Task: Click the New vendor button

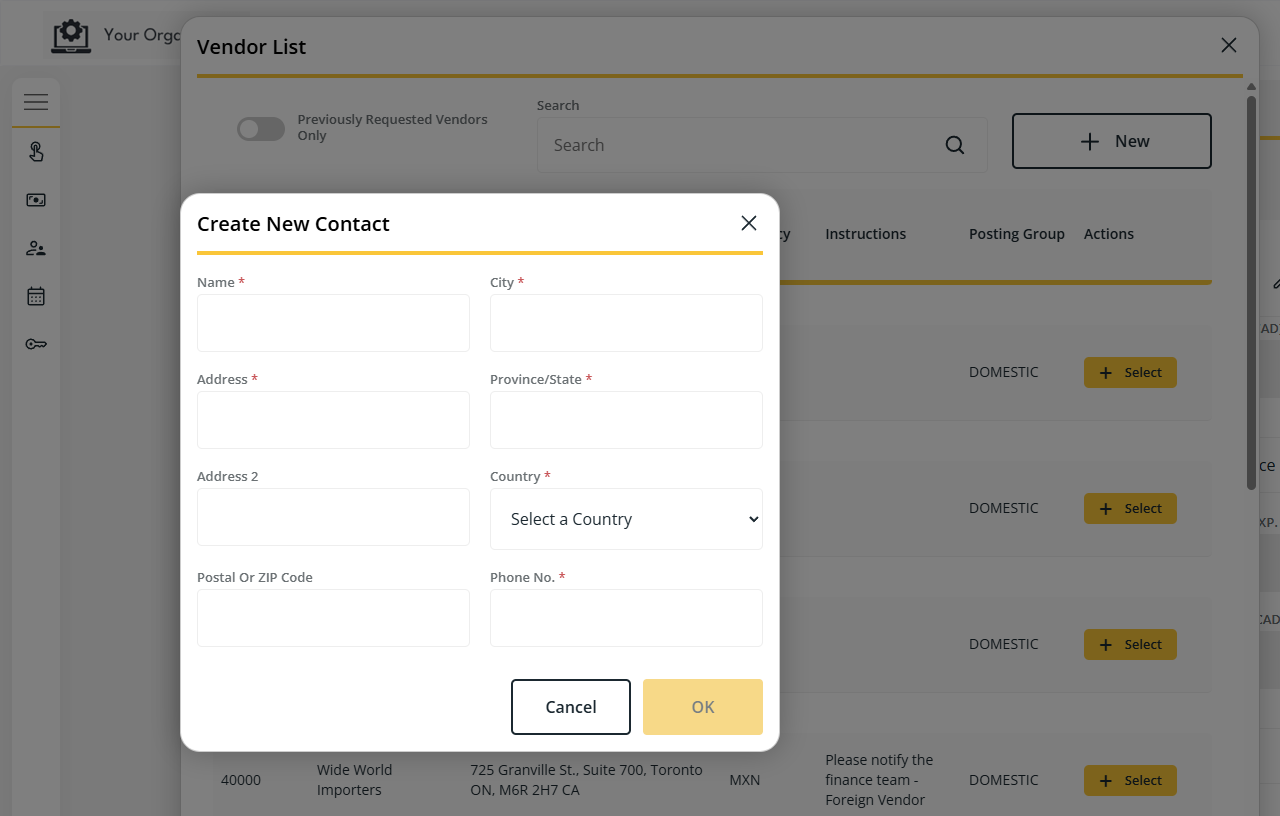Action: (1112, 141)
